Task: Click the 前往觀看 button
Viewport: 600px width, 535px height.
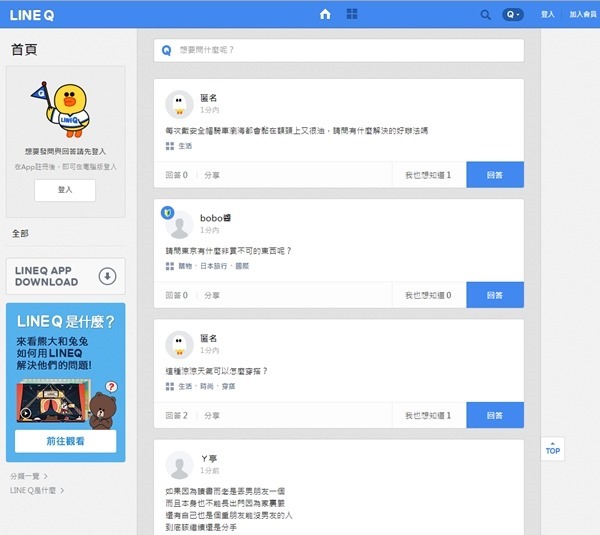Action: pos(65,441)
